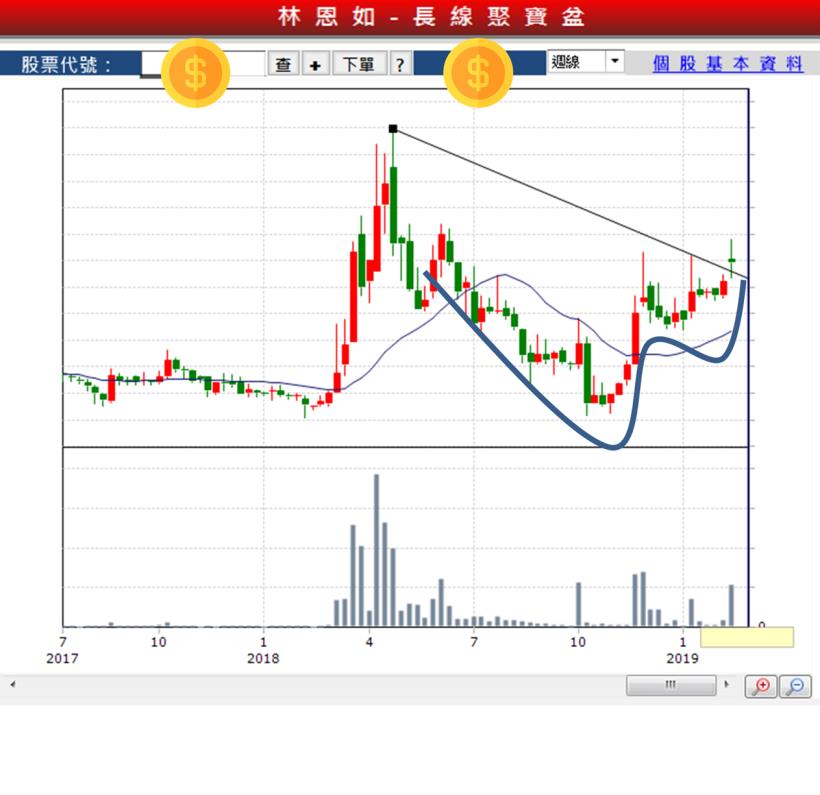
Task: Click the scrollbar left arrow
Action: 13,684
